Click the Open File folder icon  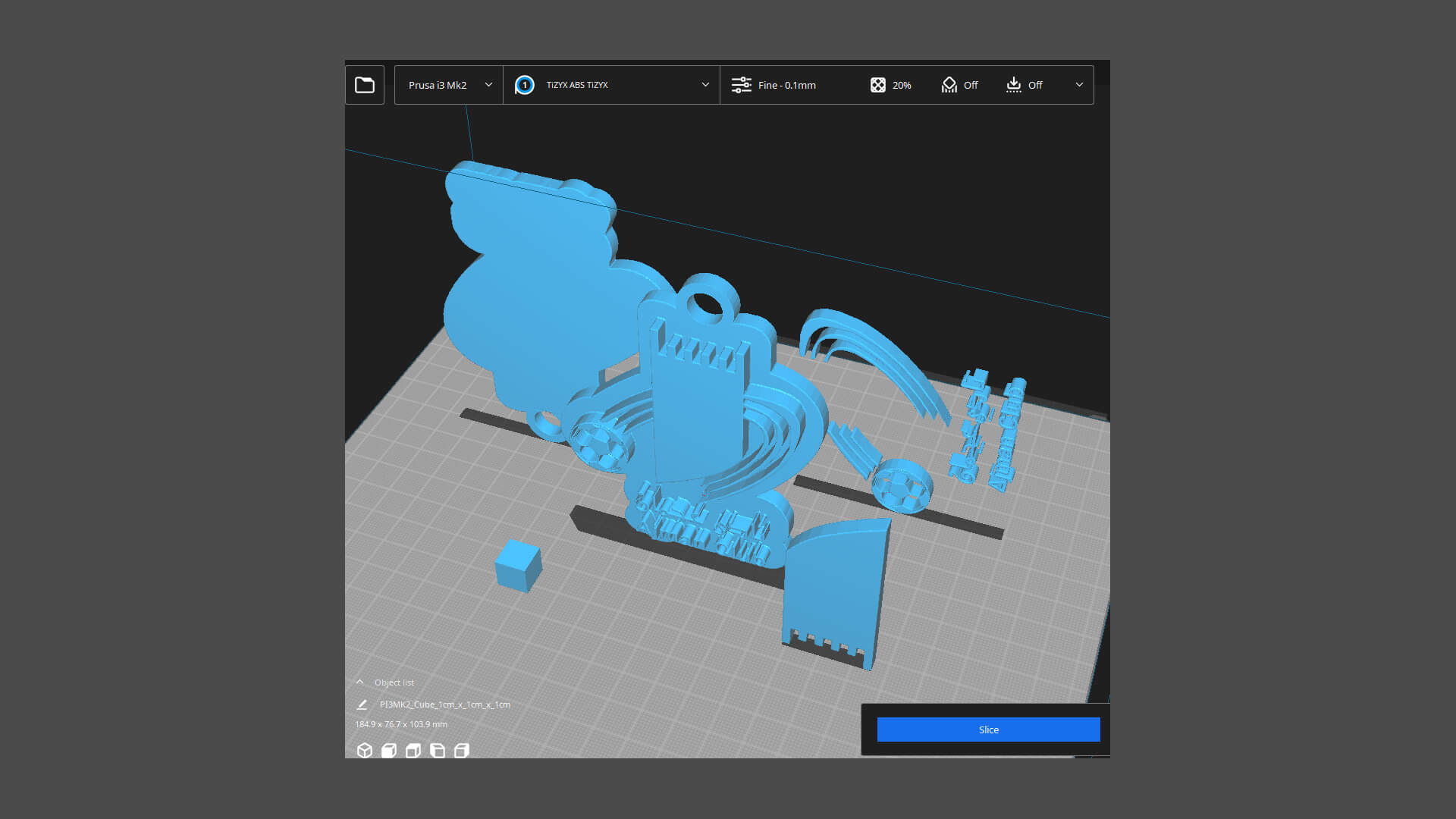pos(365,85)
